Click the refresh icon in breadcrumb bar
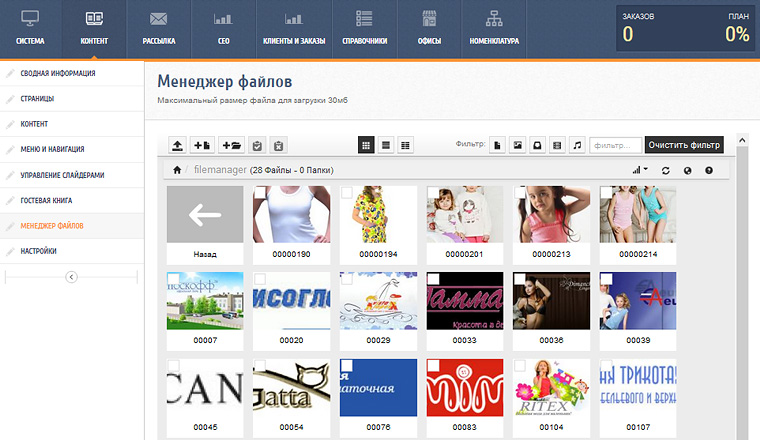Viewport: 760px width, 440px height. click(666, 170)
